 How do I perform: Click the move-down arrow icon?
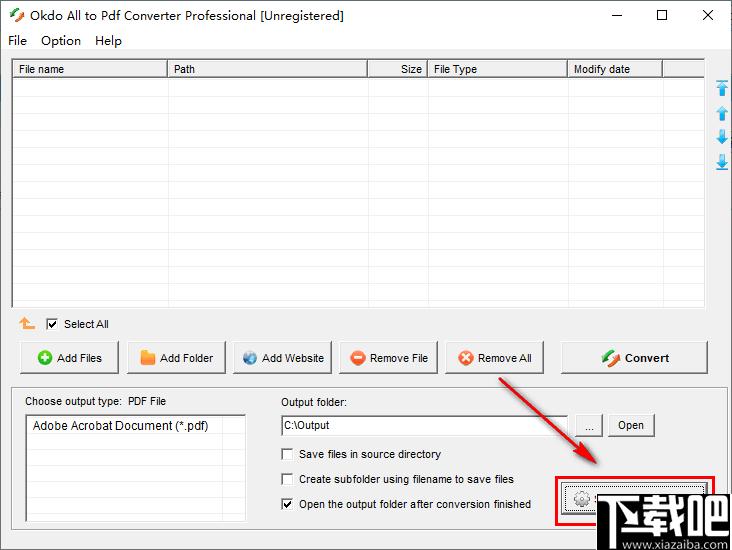pyautogui.click(x=722, y=137)
